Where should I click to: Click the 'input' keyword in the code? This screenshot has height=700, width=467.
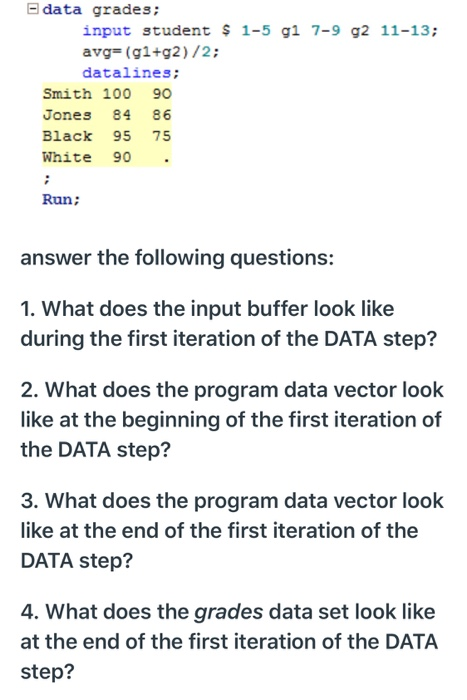coord(107,30)
